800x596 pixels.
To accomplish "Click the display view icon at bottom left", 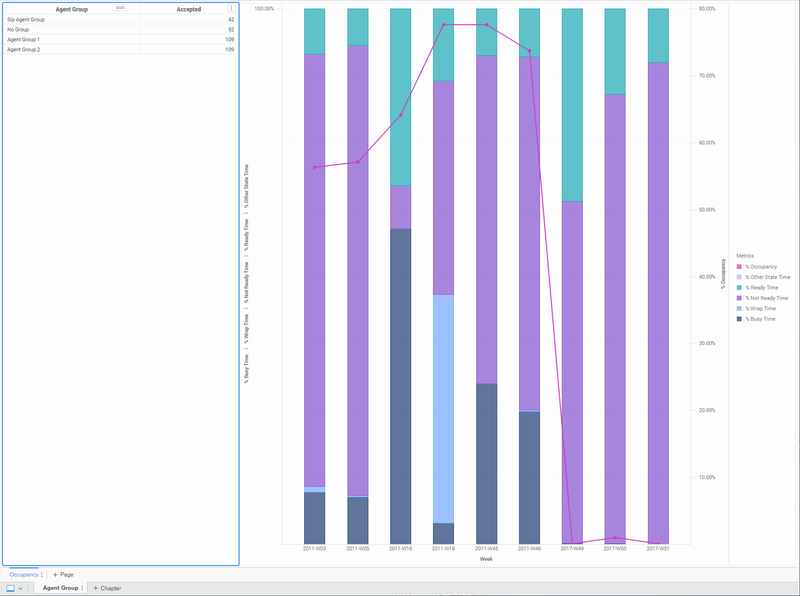I will tap(11, 588).
